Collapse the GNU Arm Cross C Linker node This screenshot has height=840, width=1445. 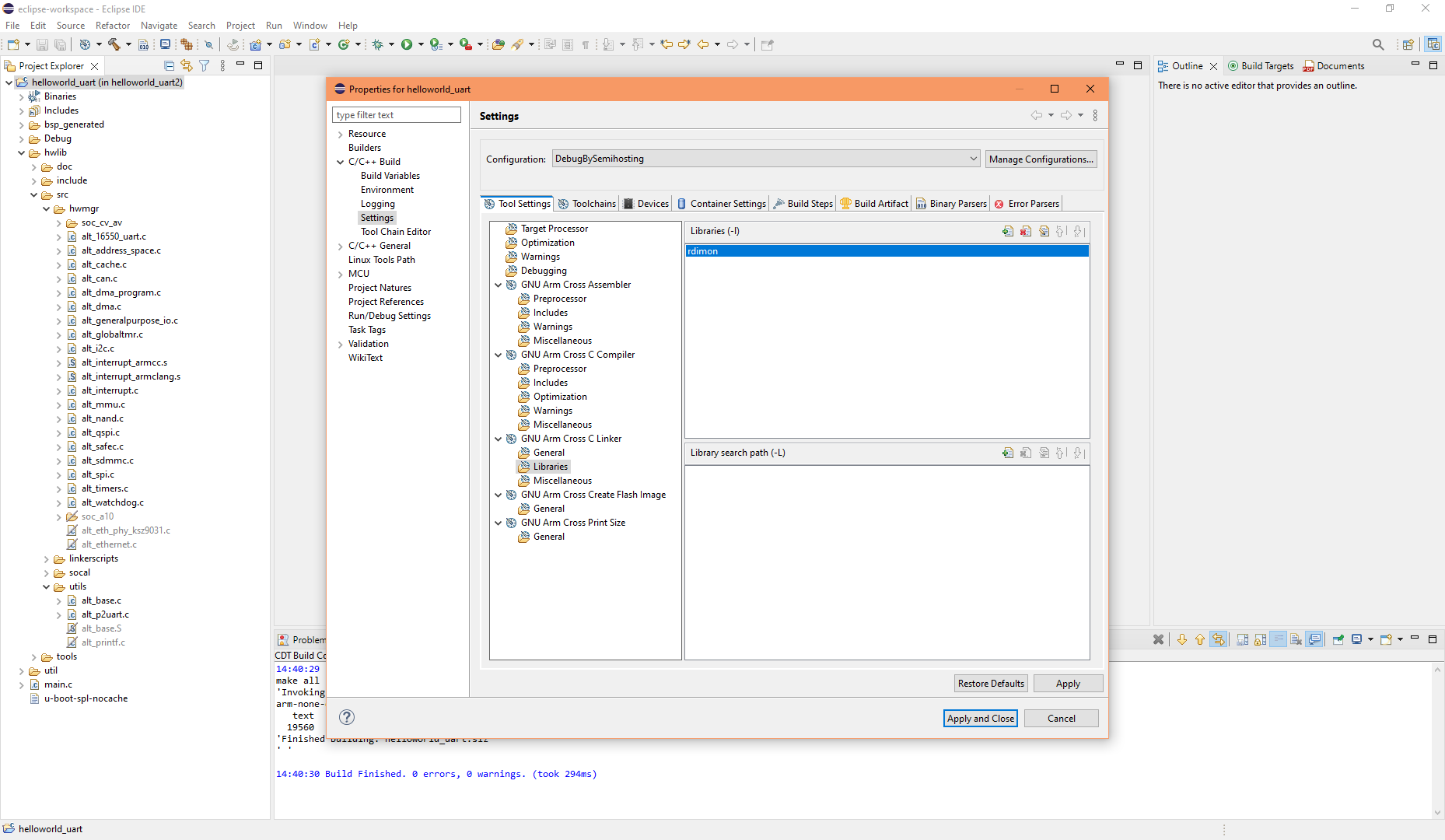coord(499,438)
